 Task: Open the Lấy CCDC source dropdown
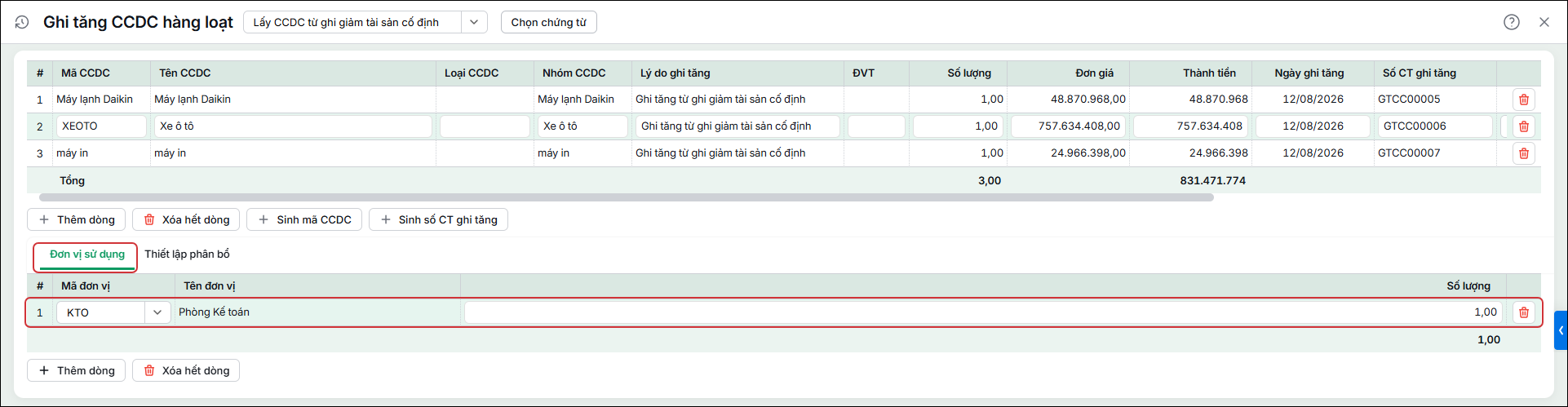(365, 22)
